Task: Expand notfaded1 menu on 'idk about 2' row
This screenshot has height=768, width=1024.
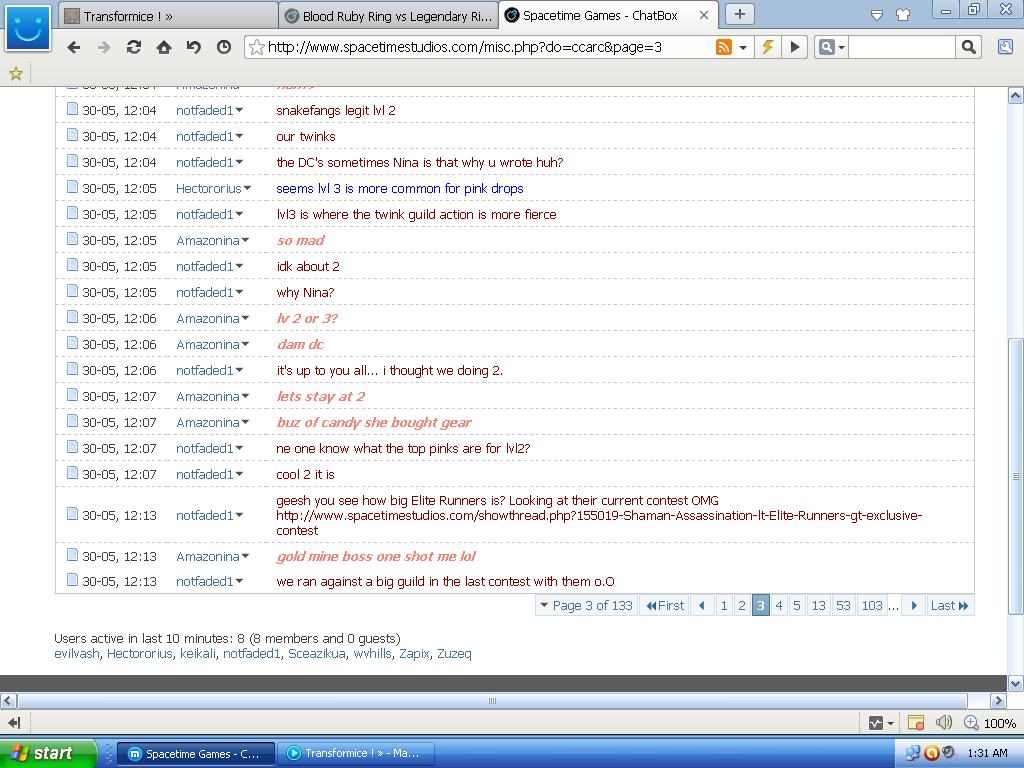Action: tap(240, 266)
